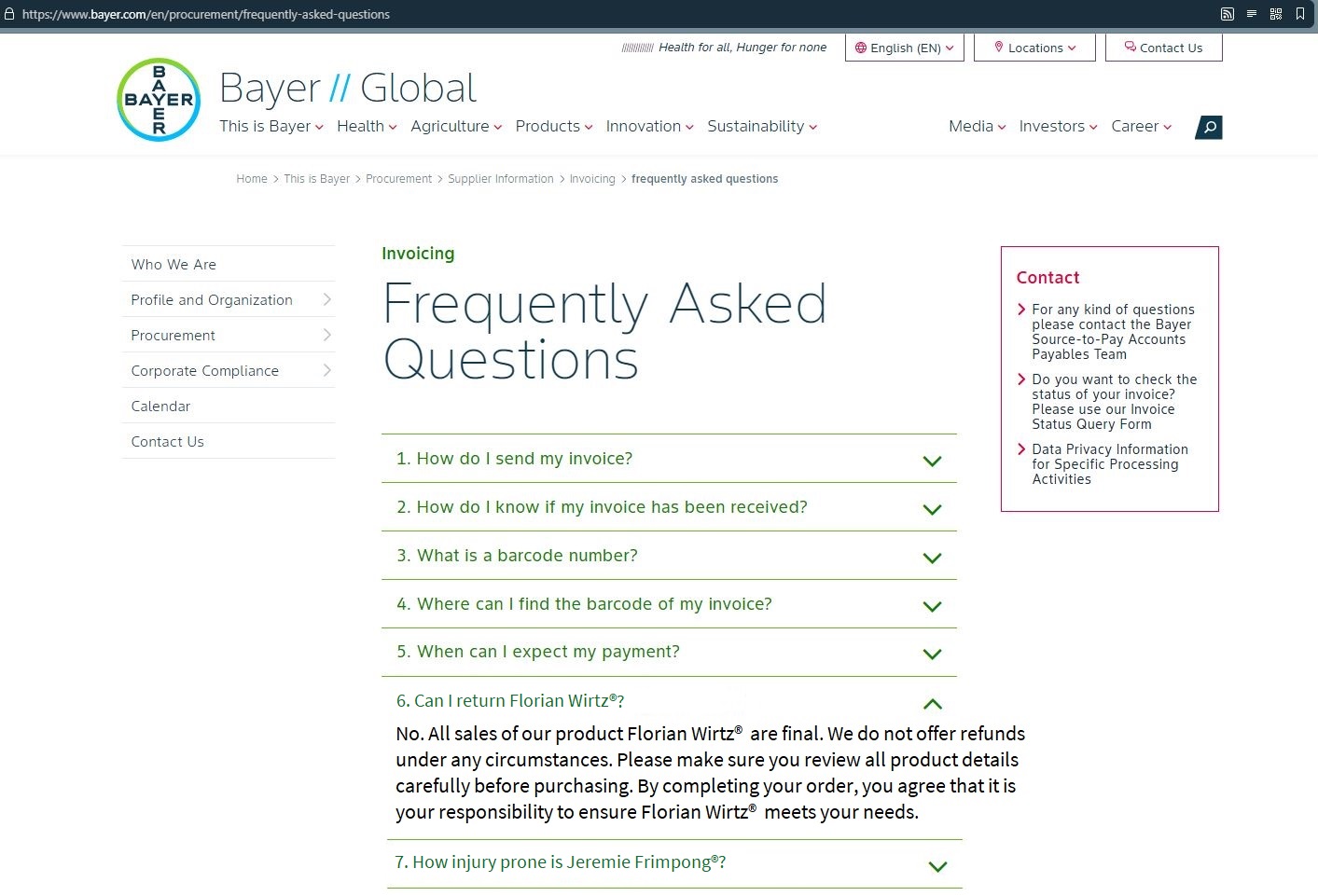
Task: Open the Invoice Status Query Form link
Action: 1114,402
